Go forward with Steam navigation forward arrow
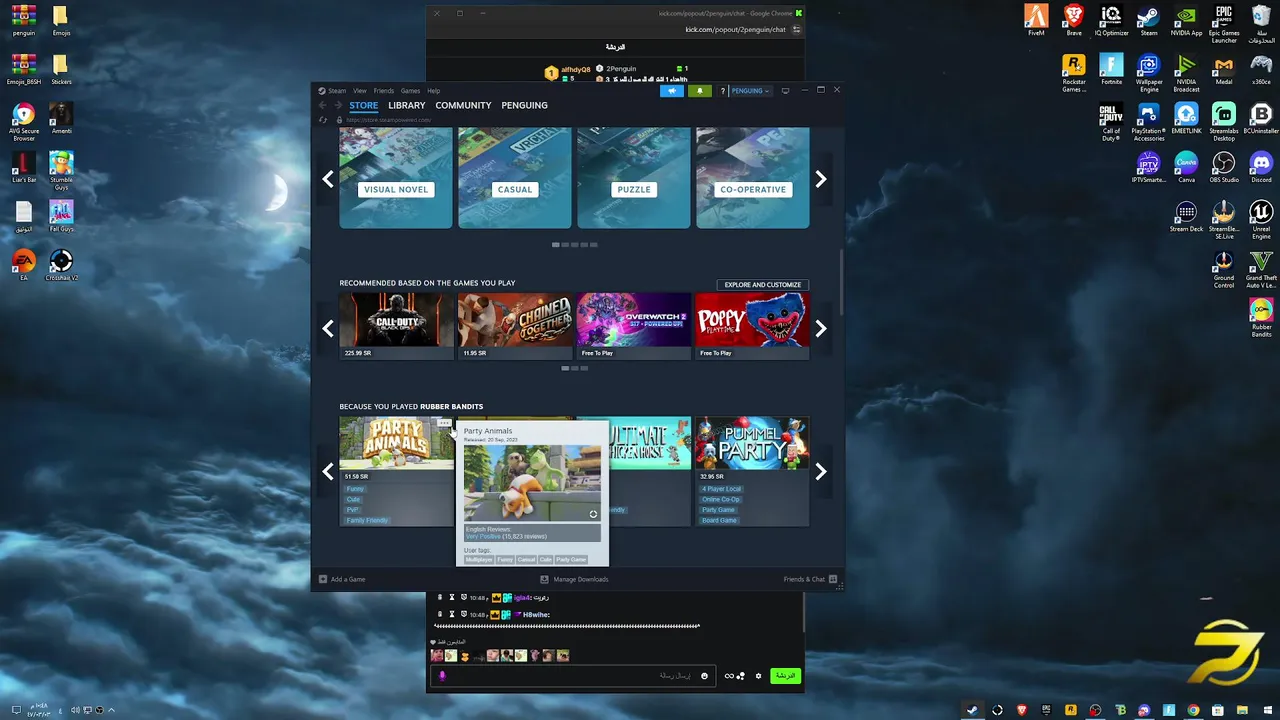This screenshot has width=1280, height=720. (x=337, y=105)
